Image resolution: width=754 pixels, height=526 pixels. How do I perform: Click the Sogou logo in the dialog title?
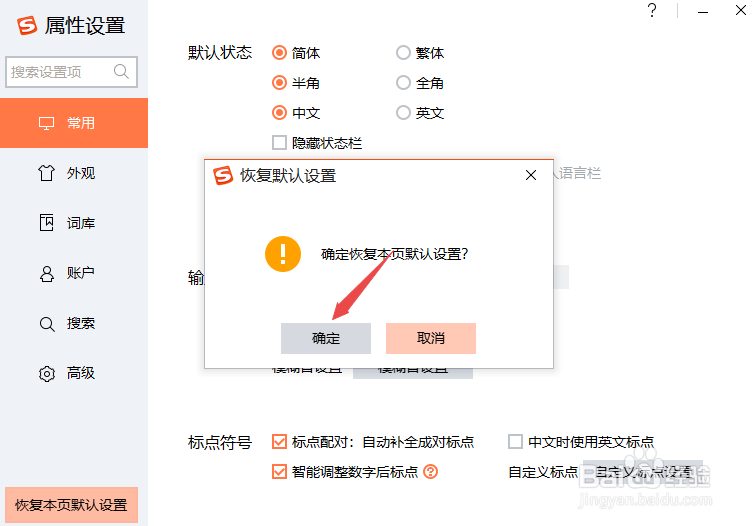pos(223,176)
